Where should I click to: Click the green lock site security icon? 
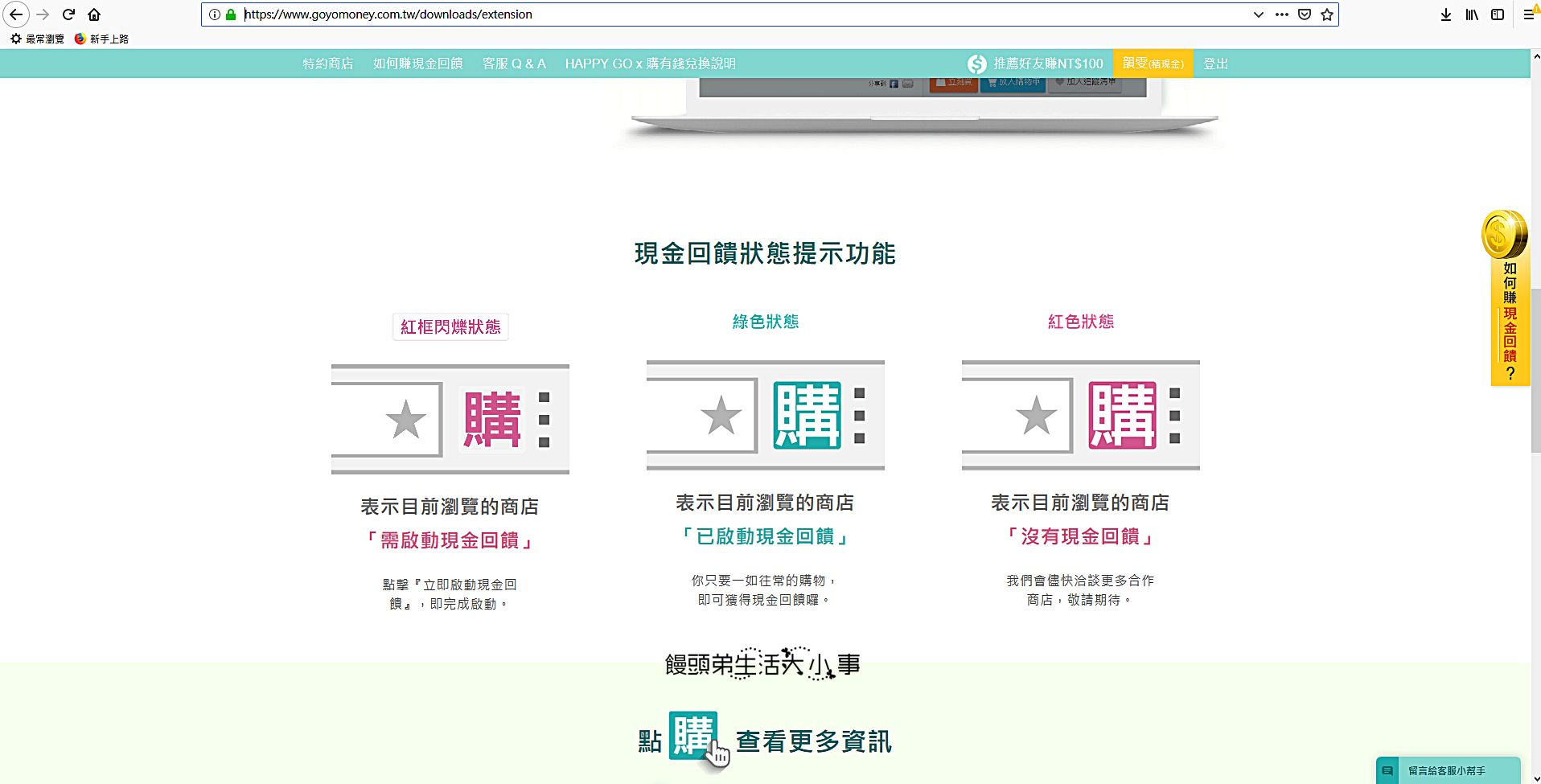(231, 14)
